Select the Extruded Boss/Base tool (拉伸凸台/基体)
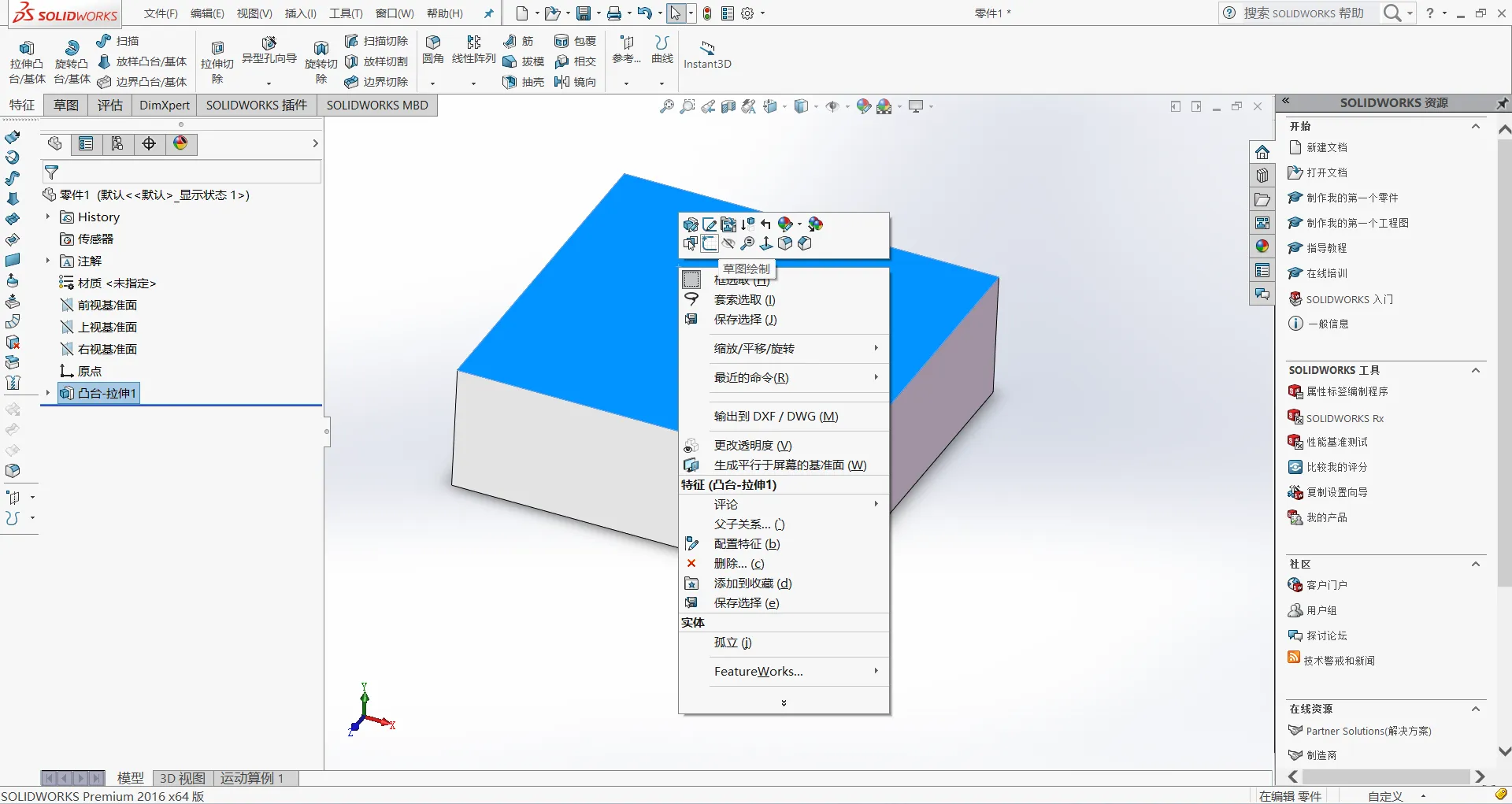 (x=27, y=61)
